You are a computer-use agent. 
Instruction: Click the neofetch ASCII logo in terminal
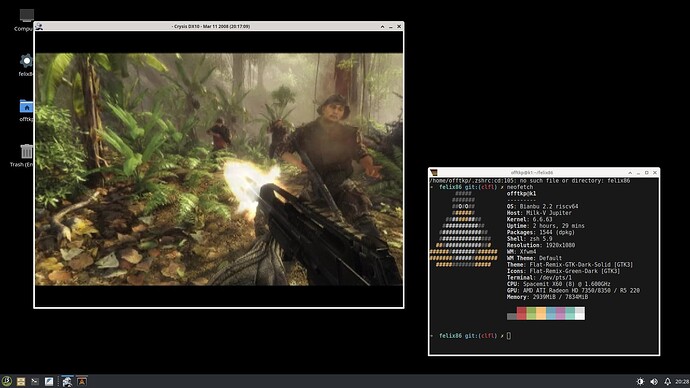point(463,229)
